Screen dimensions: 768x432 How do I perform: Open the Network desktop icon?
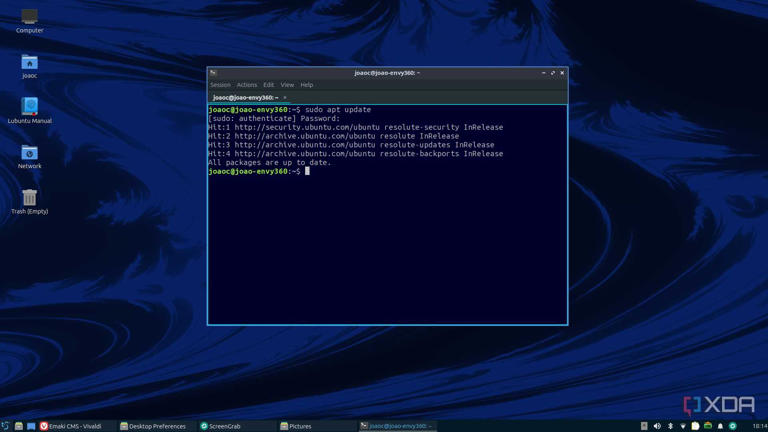(29, 157)
